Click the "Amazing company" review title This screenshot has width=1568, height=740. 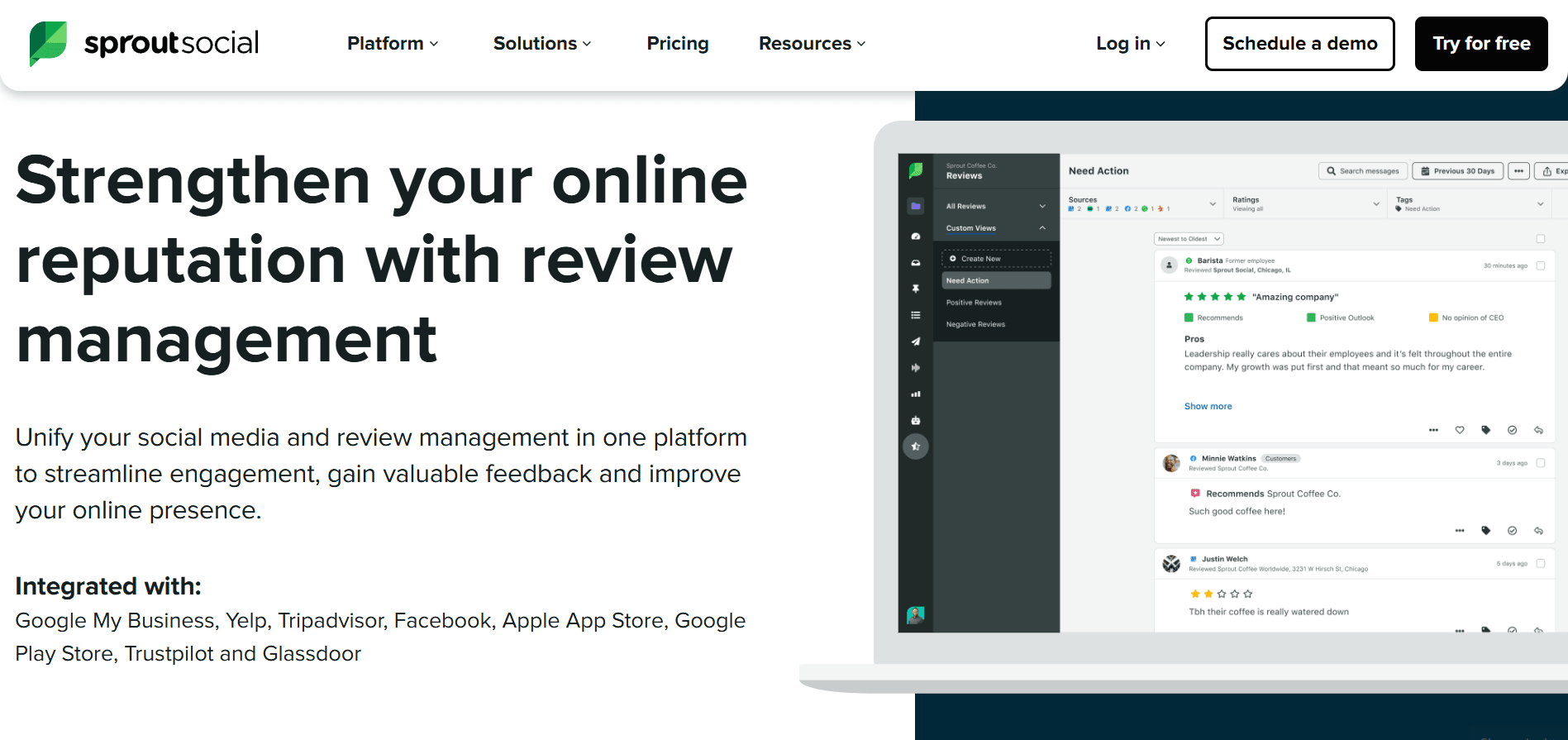[x=1294, y=297]
